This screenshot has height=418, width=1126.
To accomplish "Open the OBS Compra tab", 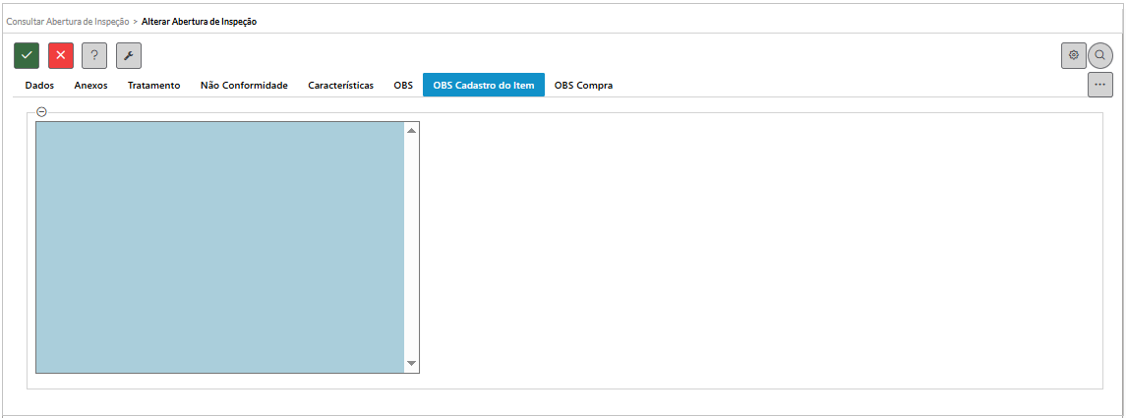I will point(583,86).
